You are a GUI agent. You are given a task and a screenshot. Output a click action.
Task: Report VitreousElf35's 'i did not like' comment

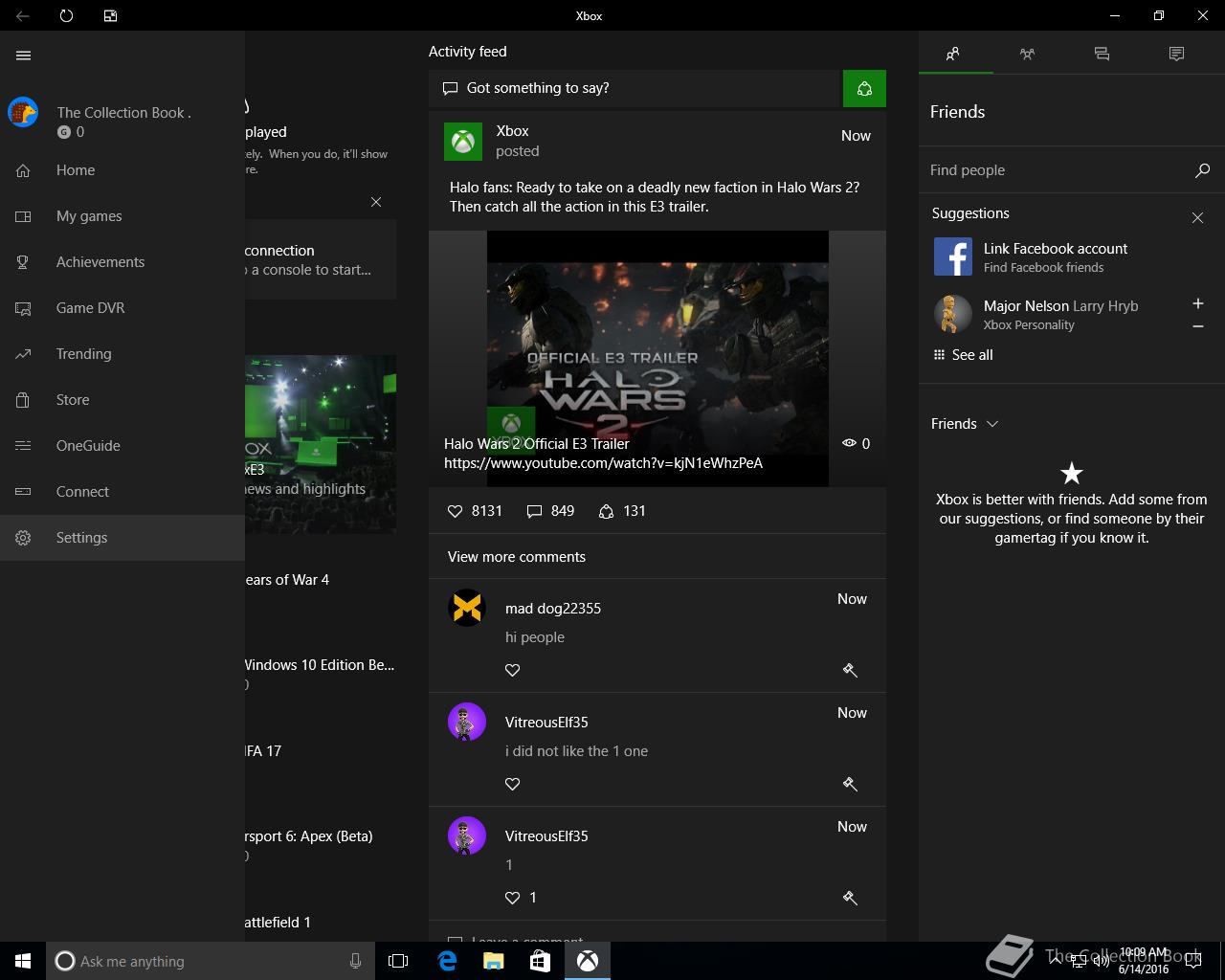point(850,784)
